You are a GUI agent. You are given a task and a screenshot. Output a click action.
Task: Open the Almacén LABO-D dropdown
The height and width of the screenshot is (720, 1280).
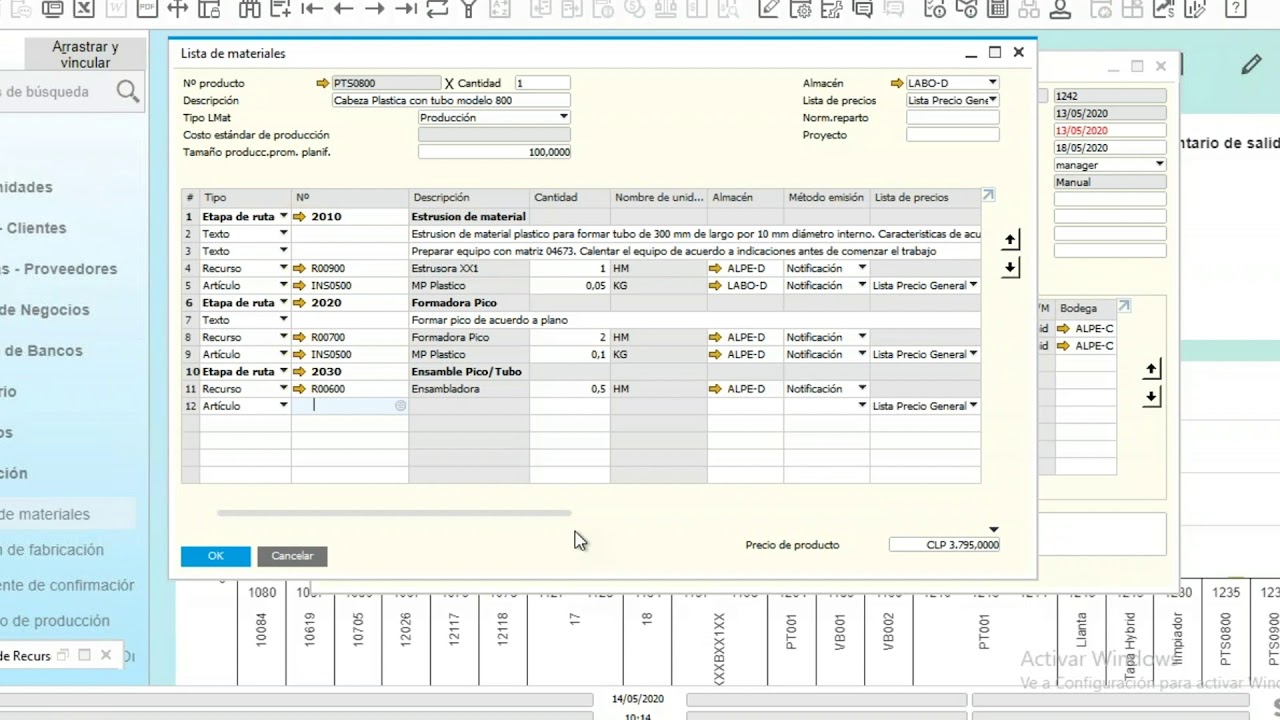[x=992, y=83]
